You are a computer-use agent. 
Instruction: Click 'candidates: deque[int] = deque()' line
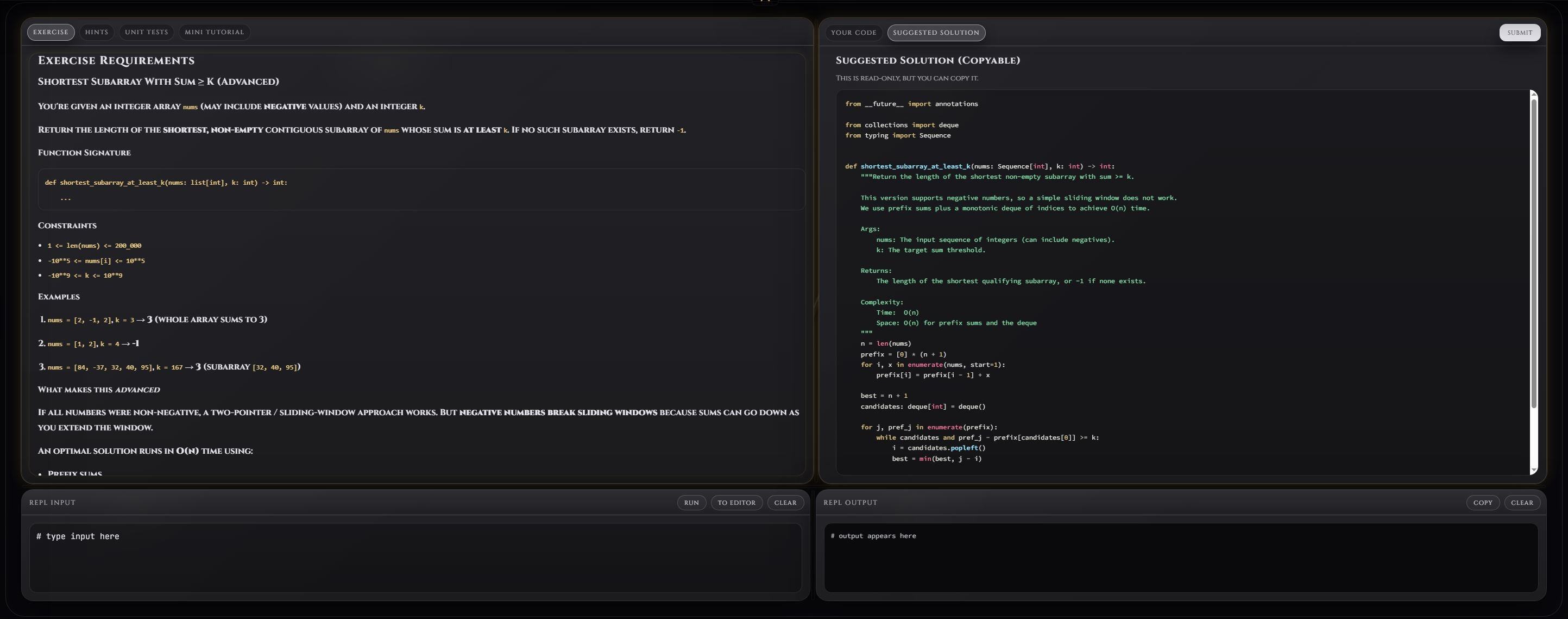(923, 407)
